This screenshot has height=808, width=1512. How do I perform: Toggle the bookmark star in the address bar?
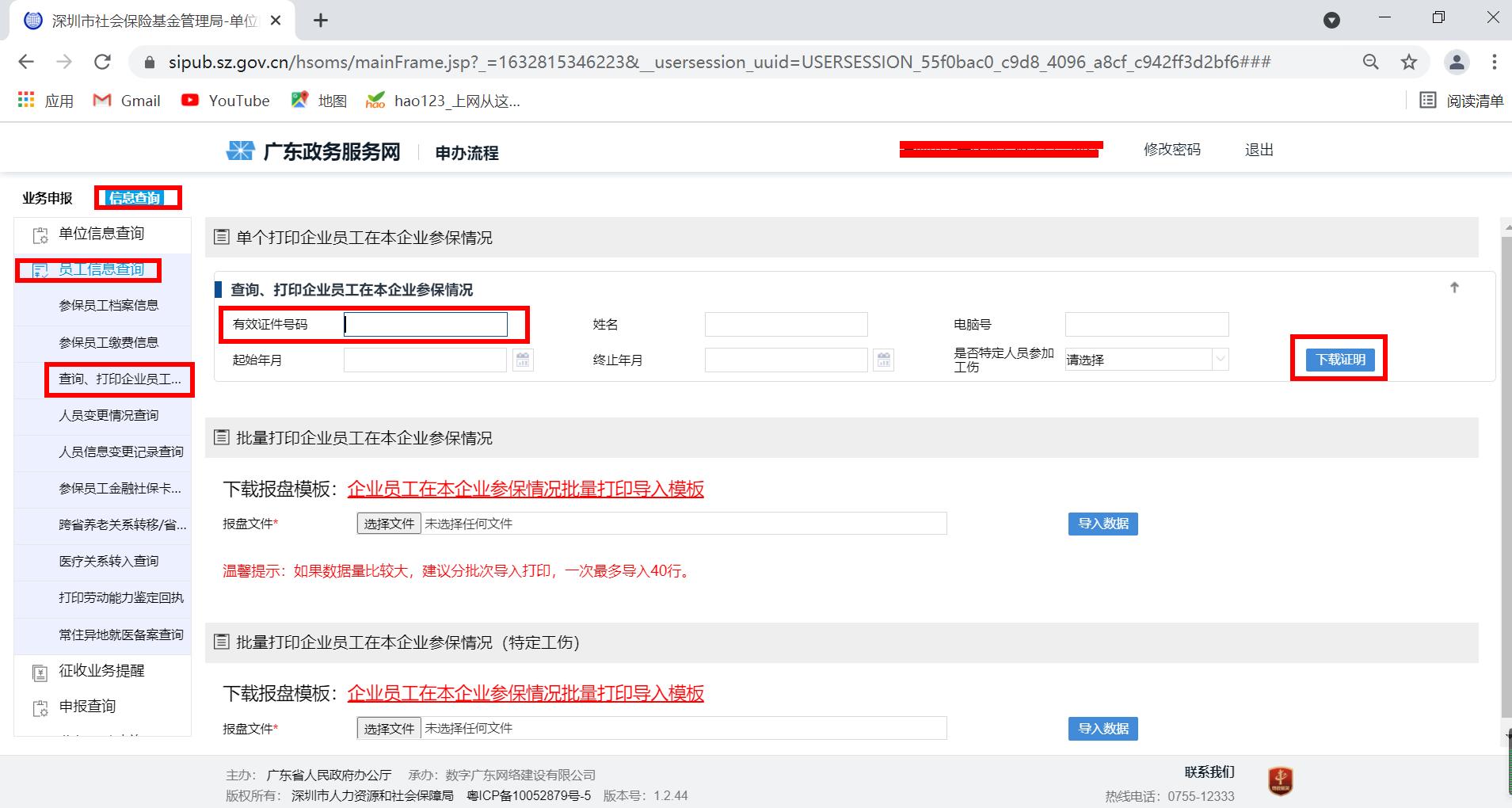[1409, 61]
